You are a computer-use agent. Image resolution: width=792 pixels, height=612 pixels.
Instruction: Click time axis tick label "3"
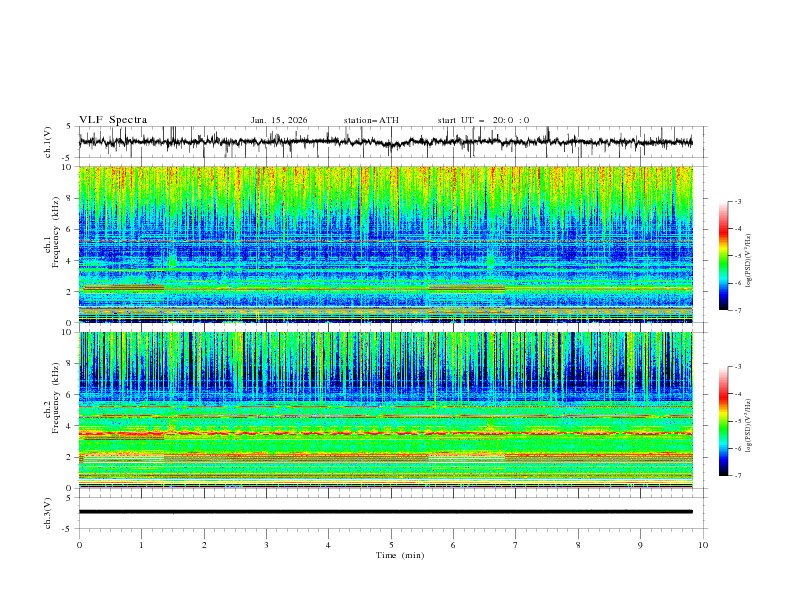click(x=266, y=545)
